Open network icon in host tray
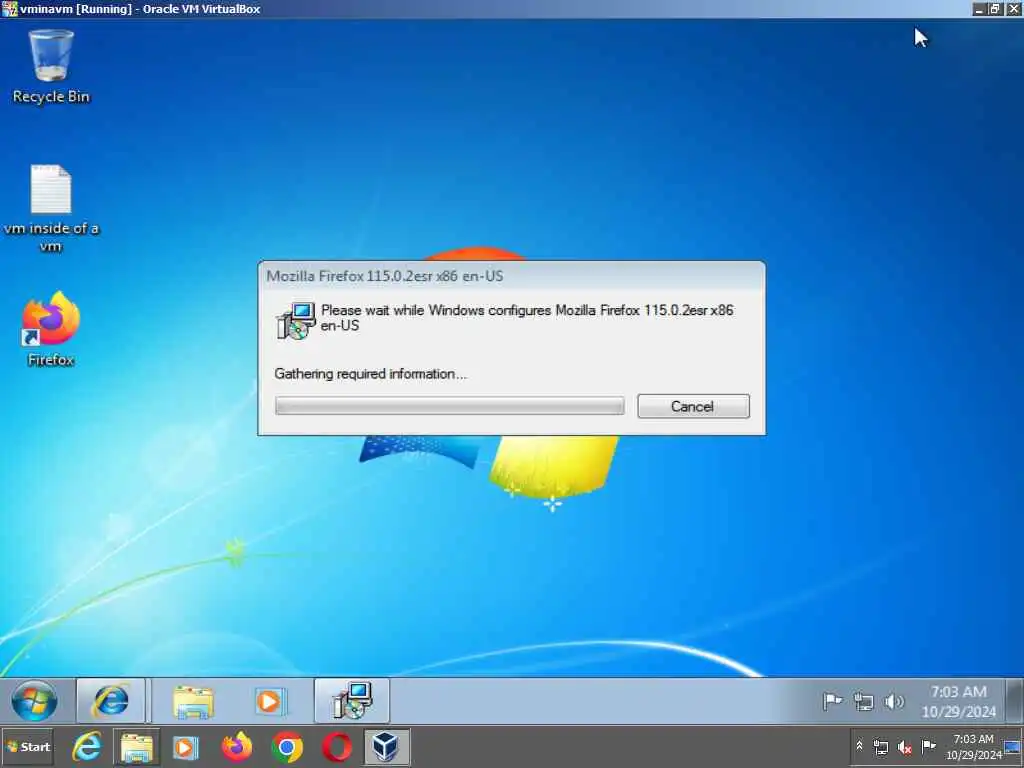 point(880,747)
